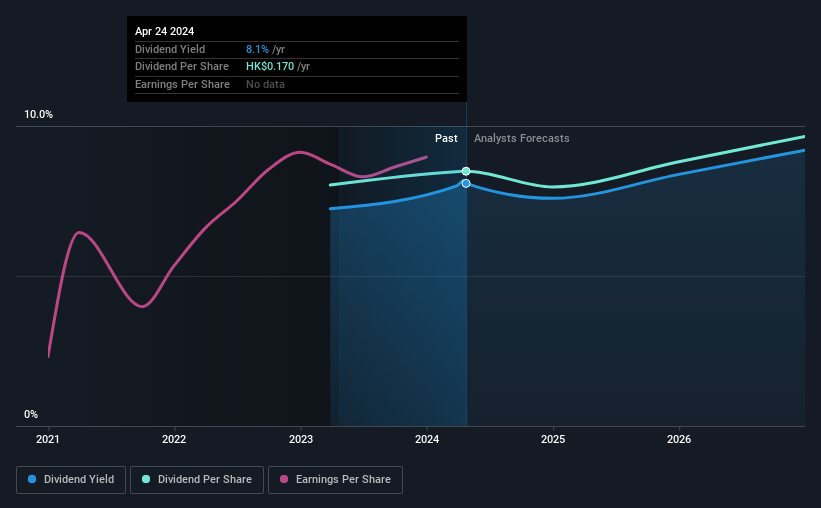This screenshot has height=508, width=821.
Task: Click the Analysts Forecasts label
Action: [x=522, y=138]
